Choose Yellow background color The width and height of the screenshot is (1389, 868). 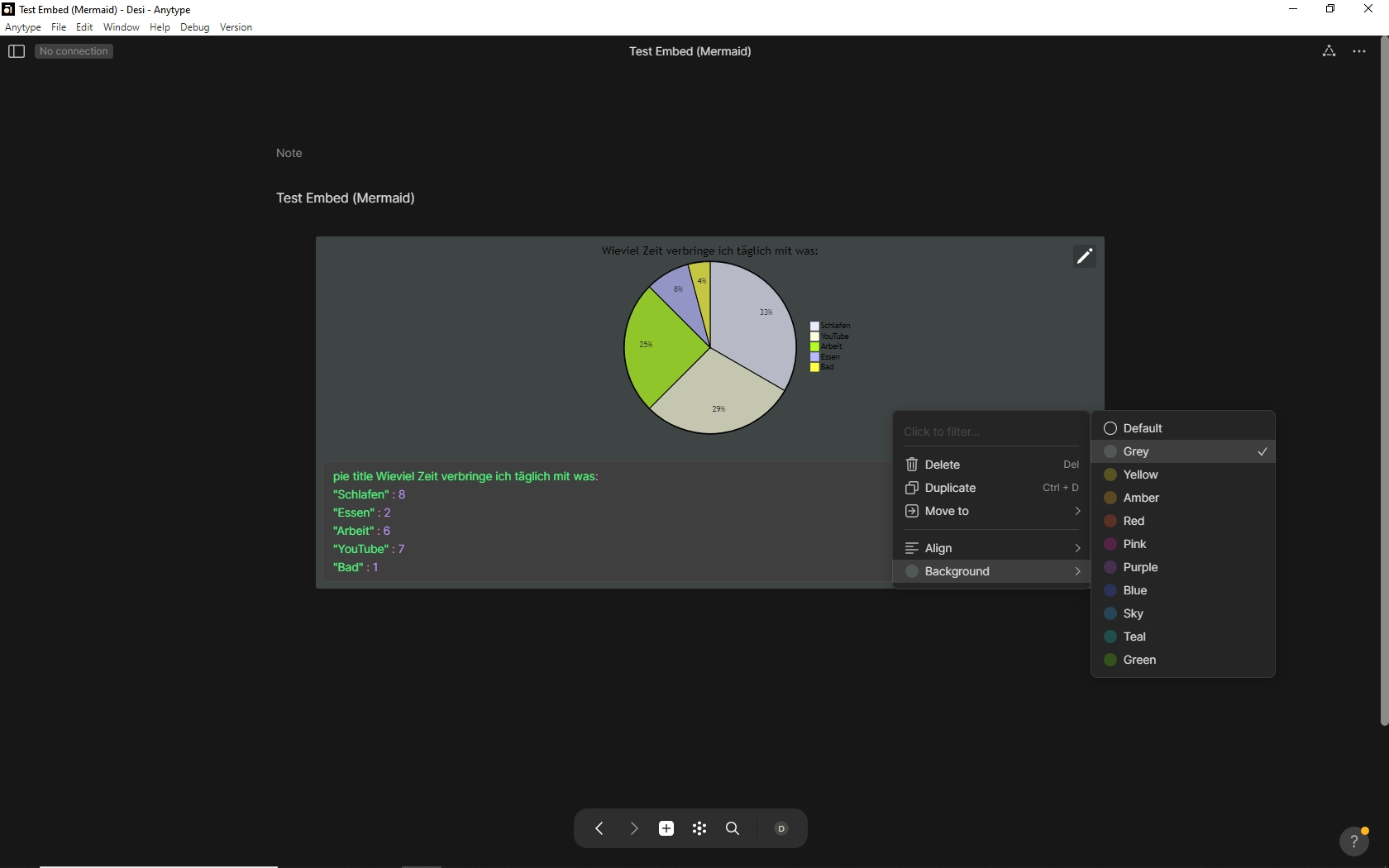point(1183,475)
